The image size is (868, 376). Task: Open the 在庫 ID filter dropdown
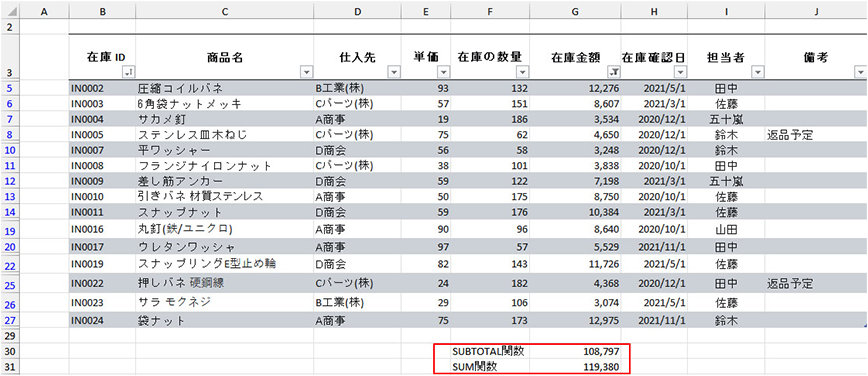(x=128, y=71)
